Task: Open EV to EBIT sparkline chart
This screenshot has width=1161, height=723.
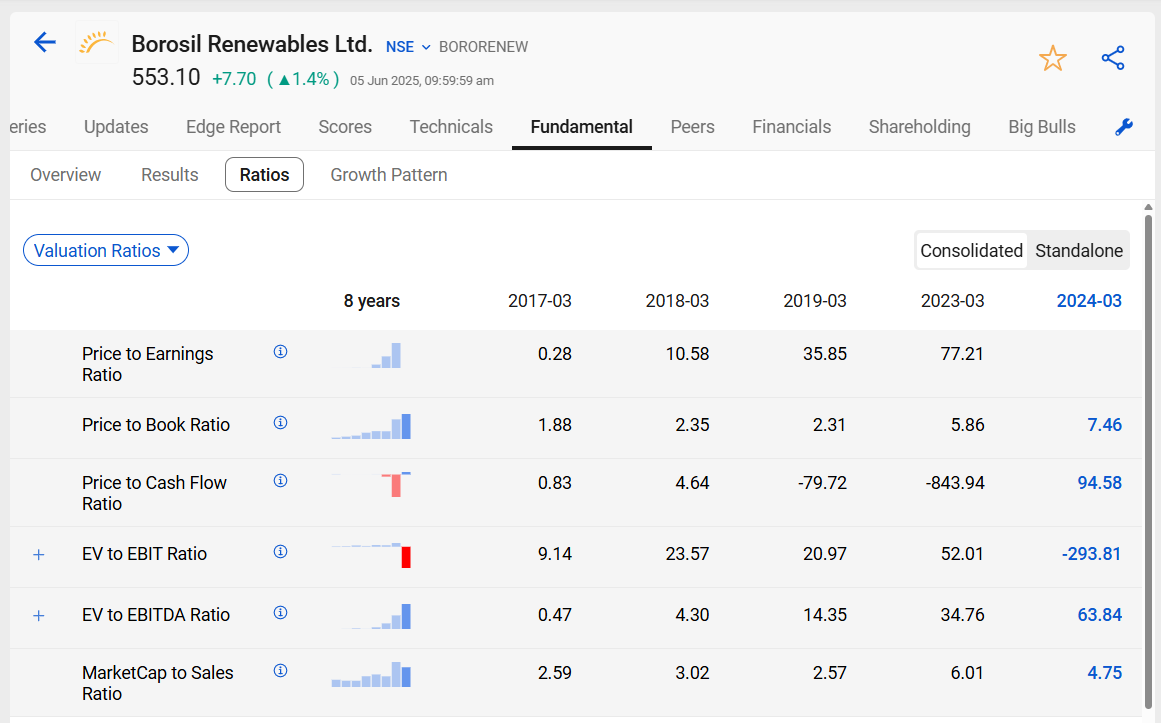Action: coord(372,556)
